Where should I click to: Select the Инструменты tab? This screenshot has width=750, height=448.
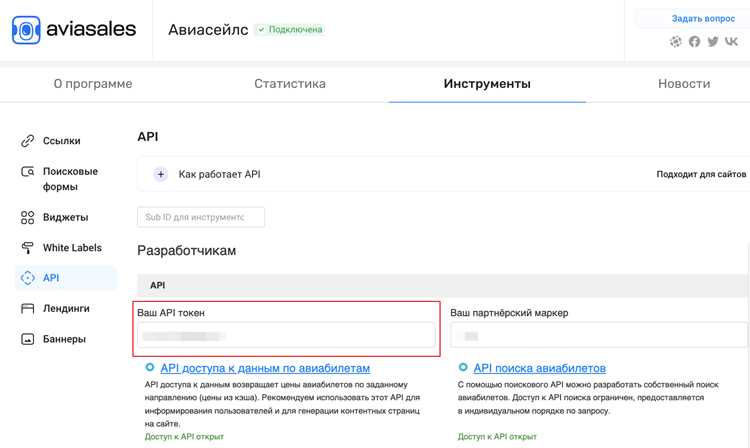(487, 84)
